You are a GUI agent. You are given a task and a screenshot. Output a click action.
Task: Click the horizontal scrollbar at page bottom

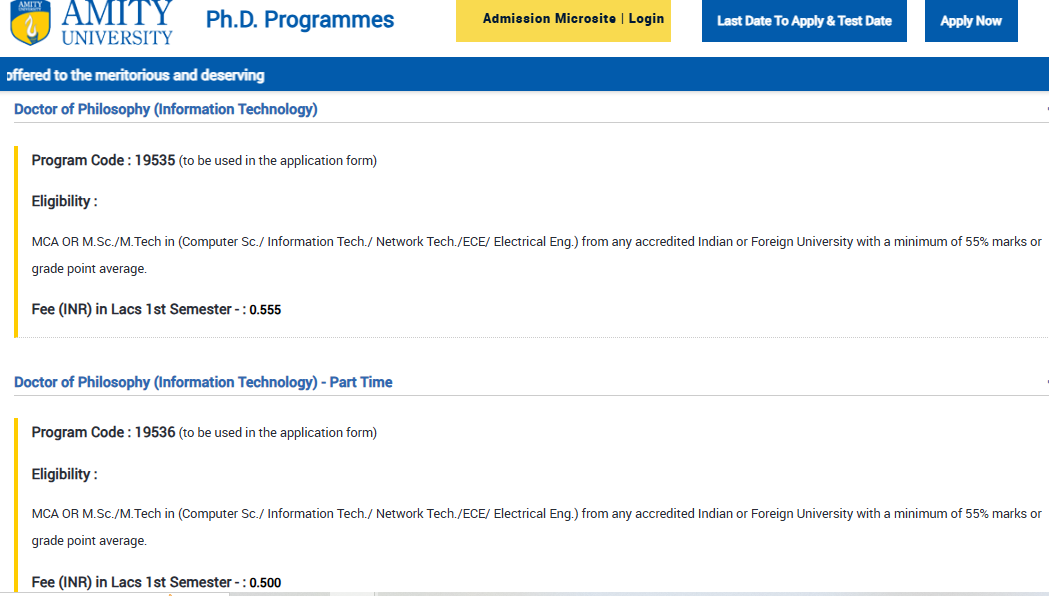[x=500, y=593]
